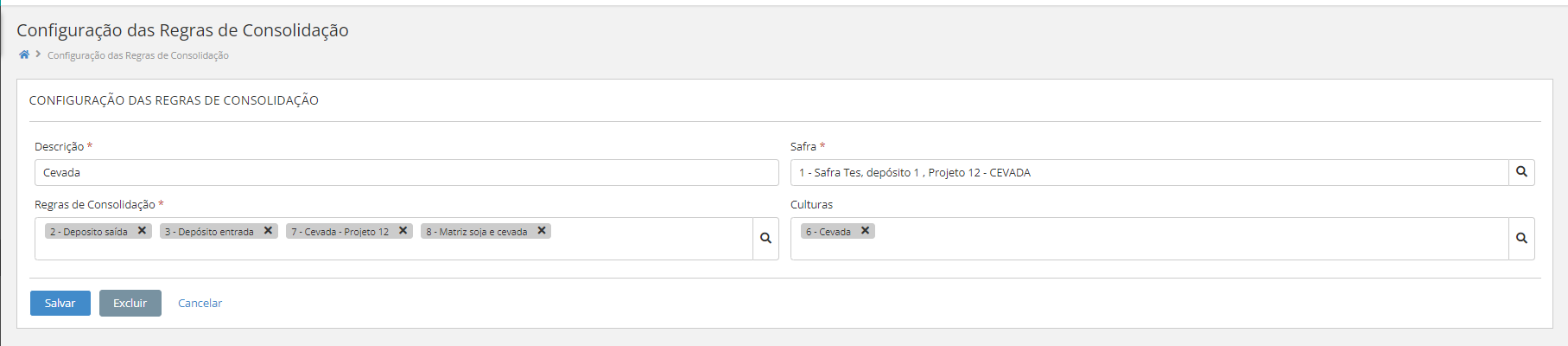Select the '6 - Cevada' tag label

(828, 232)
